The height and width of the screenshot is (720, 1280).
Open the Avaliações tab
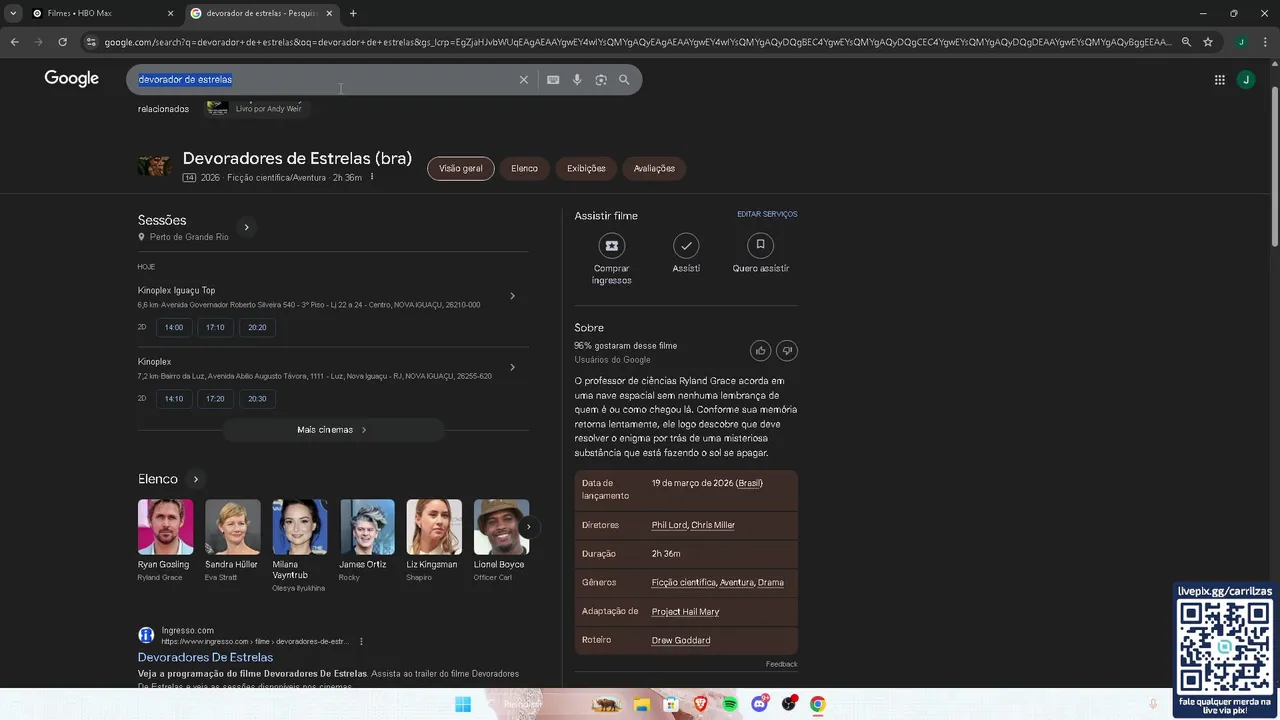[x=654, y=168]
